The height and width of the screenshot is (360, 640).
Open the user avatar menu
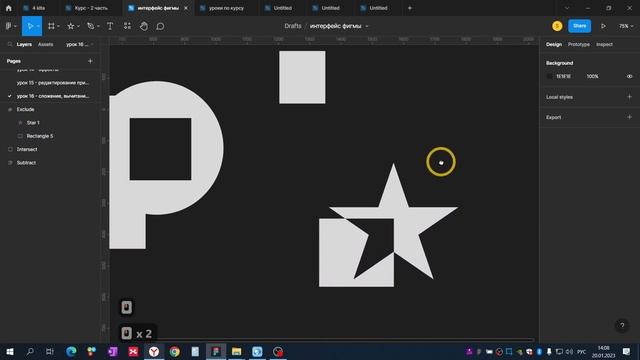pos(557,26)
